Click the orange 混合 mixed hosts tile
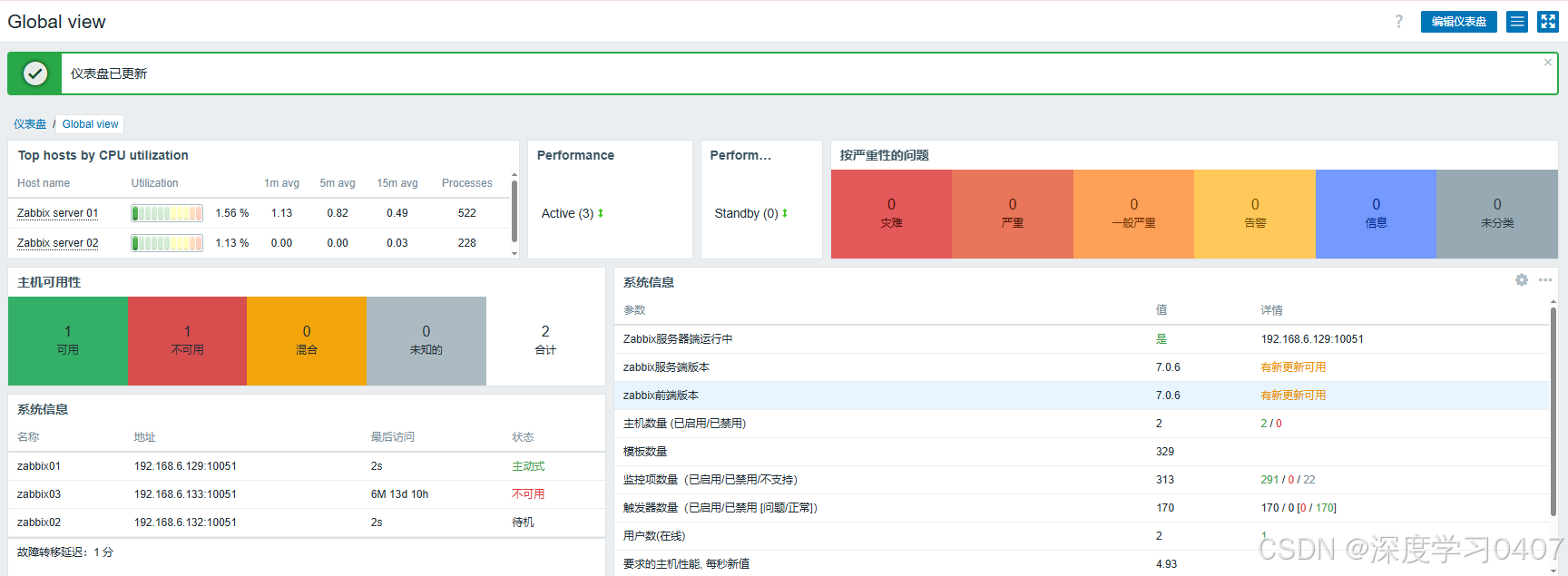 pyautogui.click(x=307, y=341)
